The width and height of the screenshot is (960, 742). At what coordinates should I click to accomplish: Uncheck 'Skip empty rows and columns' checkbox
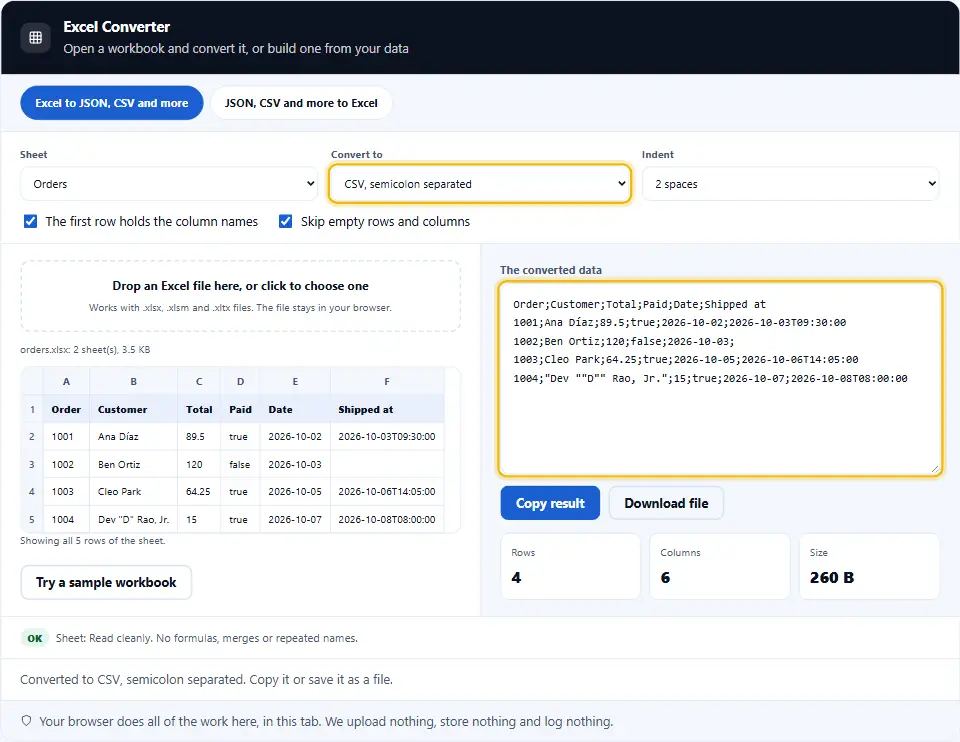pyautogui.click(x=285, y=221)
